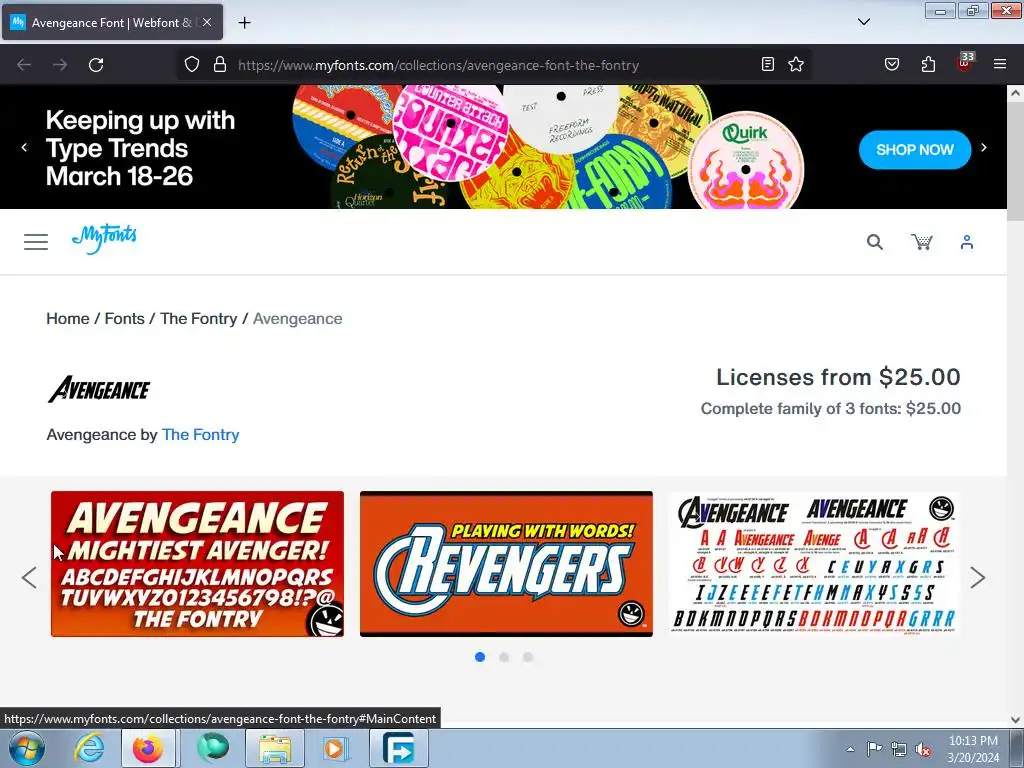This screenshot has height=768, width=1024.
Task: Open the Avengeance Mightiest Avenger thumbnail
Action: pyautogui.click(x=197, y=564)
